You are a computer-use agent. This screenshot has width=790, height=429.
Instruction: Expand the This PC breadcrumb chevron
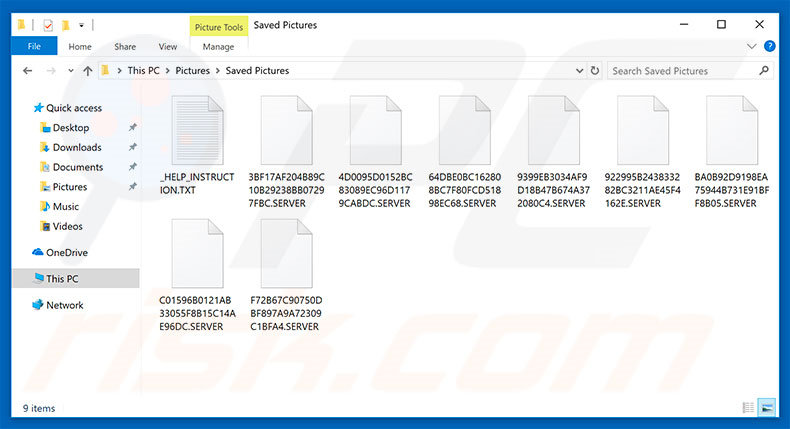click(168, 71)
